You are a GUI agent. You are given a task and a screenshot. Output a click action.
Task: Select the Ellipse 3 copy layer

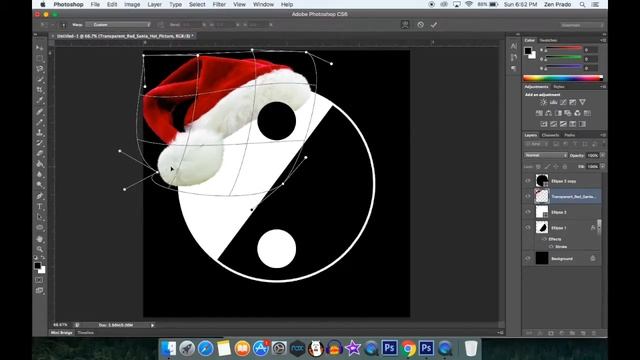(568, 181)
